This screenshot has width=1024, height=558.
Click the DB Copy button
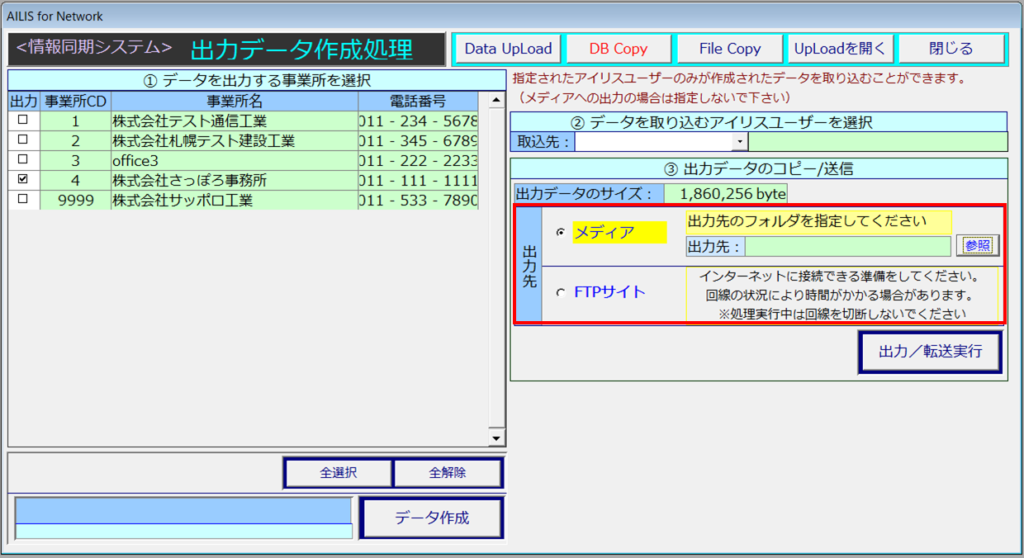pos(618,48)
